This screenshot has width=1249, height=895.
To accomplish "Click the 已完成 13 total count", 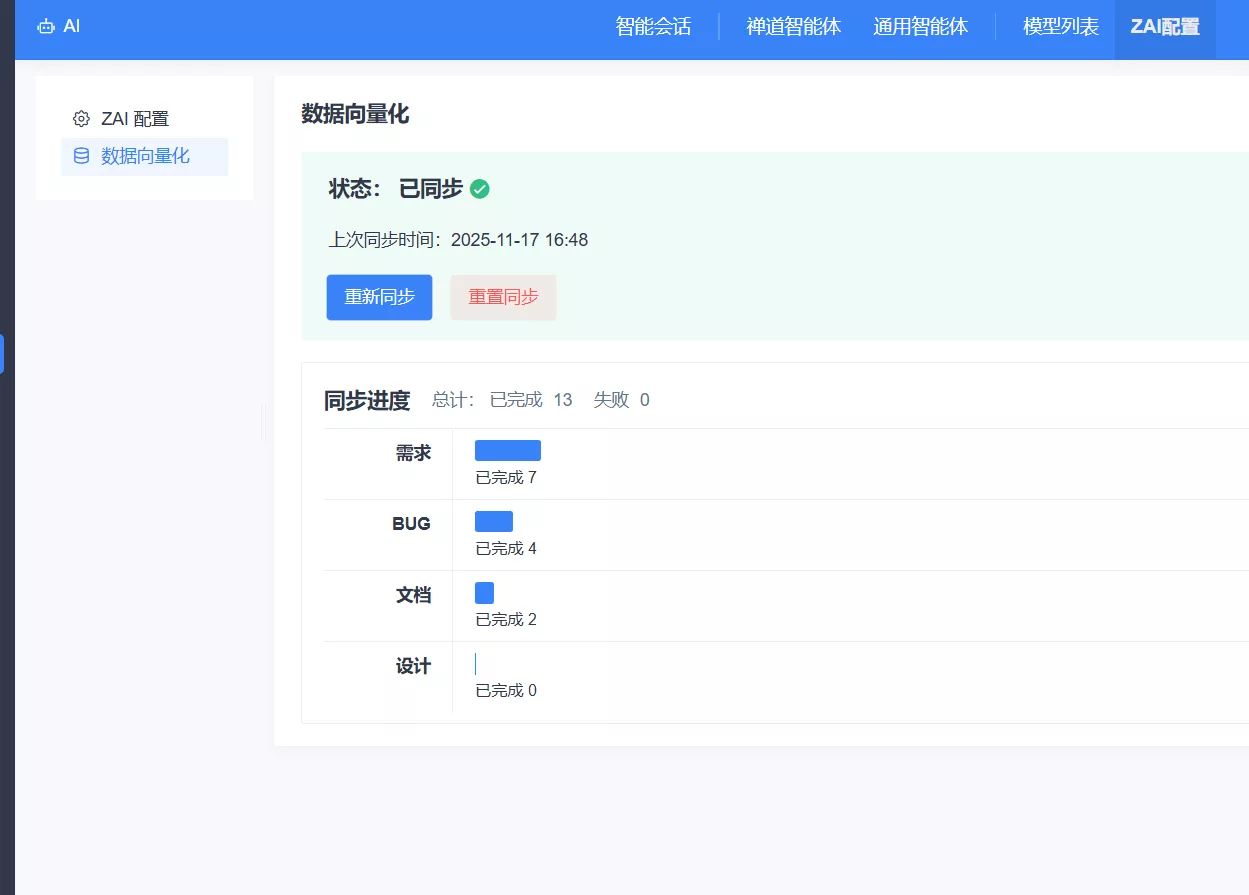I will (530, 400).
